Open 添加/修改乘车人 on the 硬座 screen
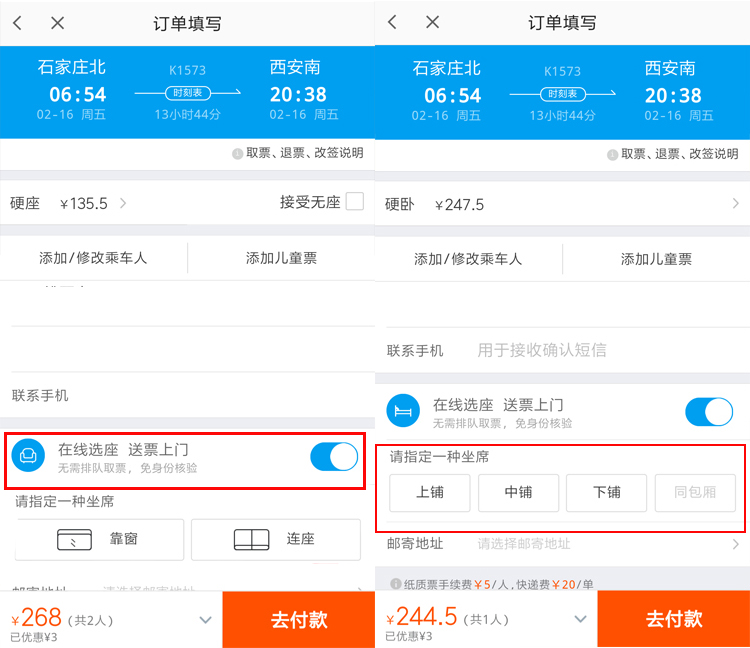This screenshot has width=750, height=648. click(93, 258)
